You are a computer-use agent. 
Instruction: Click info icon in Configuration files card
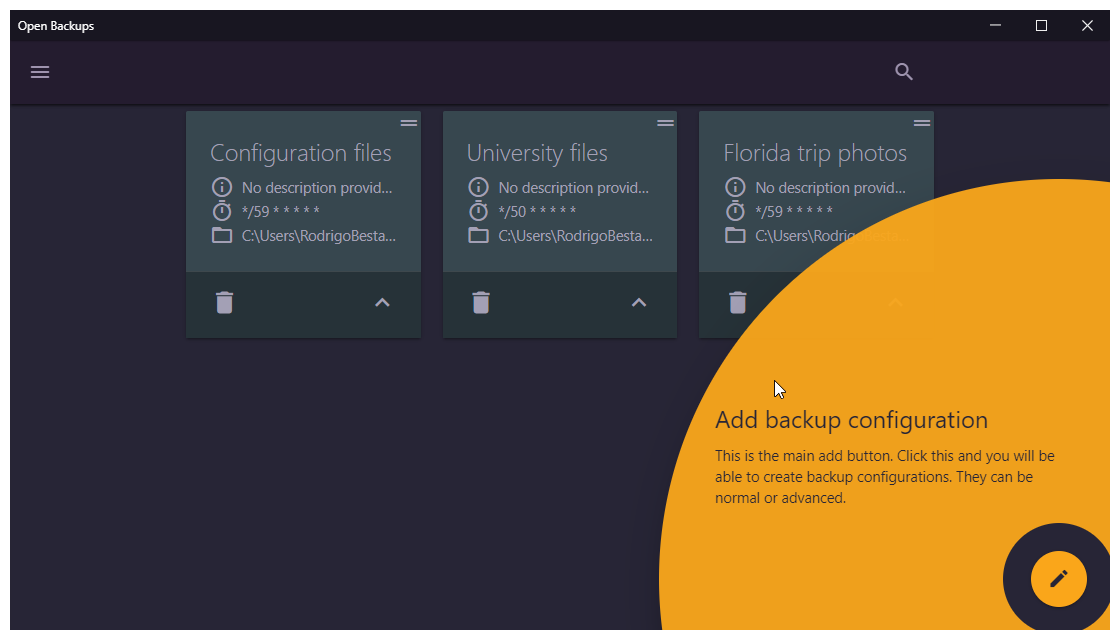click(222, 187)
